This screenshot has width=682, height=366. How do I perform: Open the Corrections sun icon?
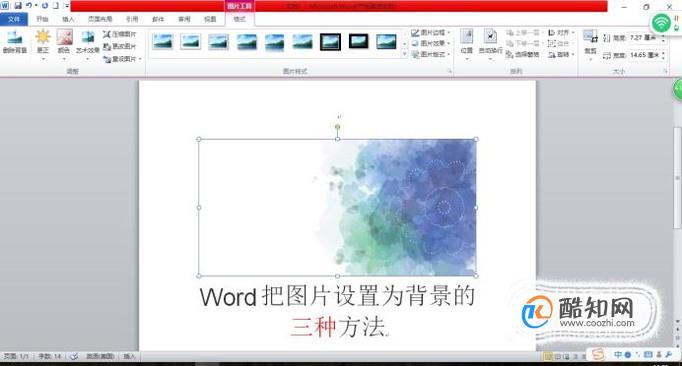[x=43, y=41]
